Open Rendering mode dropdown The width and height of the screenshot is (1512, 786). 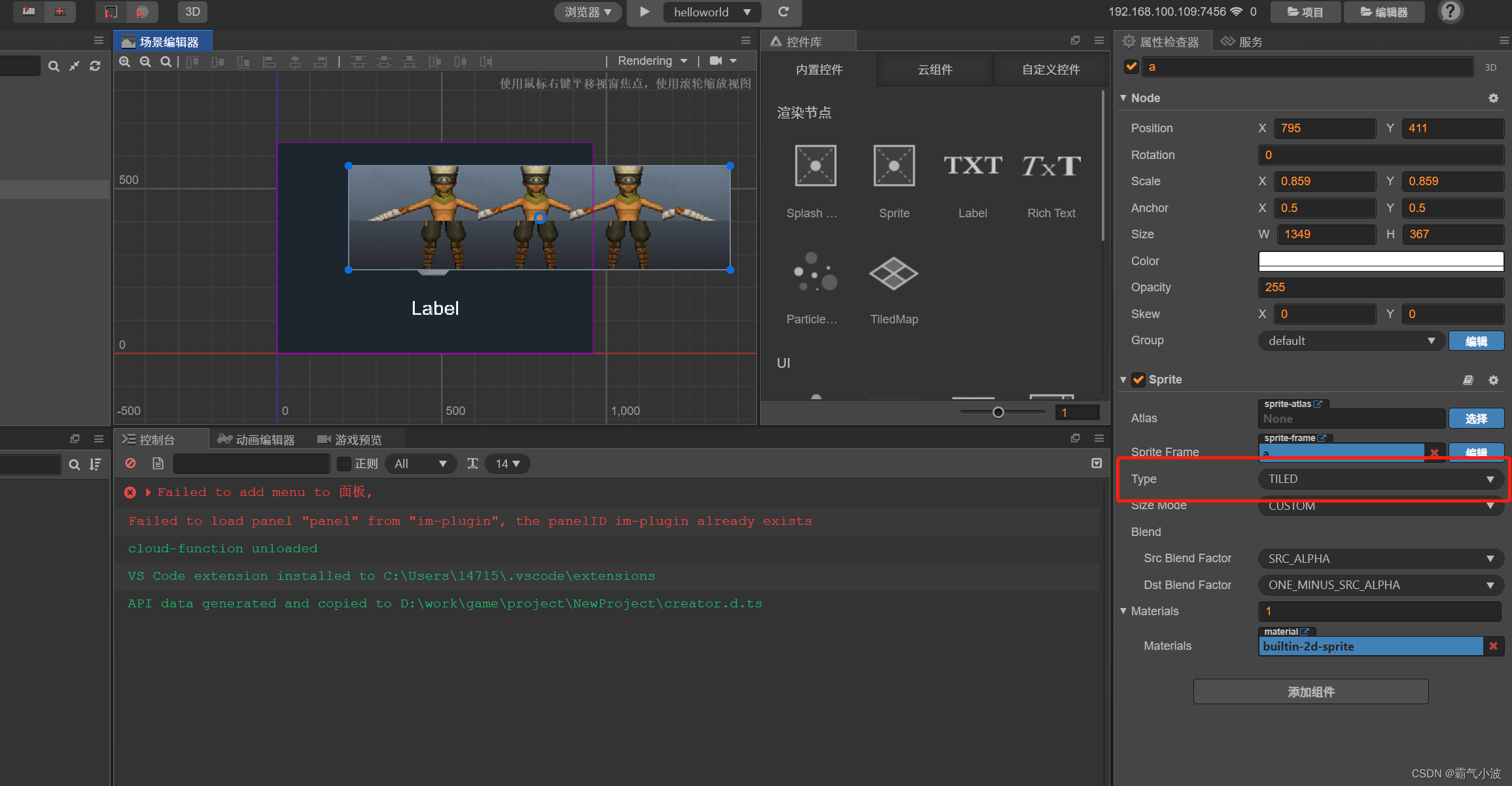[652, 61]
